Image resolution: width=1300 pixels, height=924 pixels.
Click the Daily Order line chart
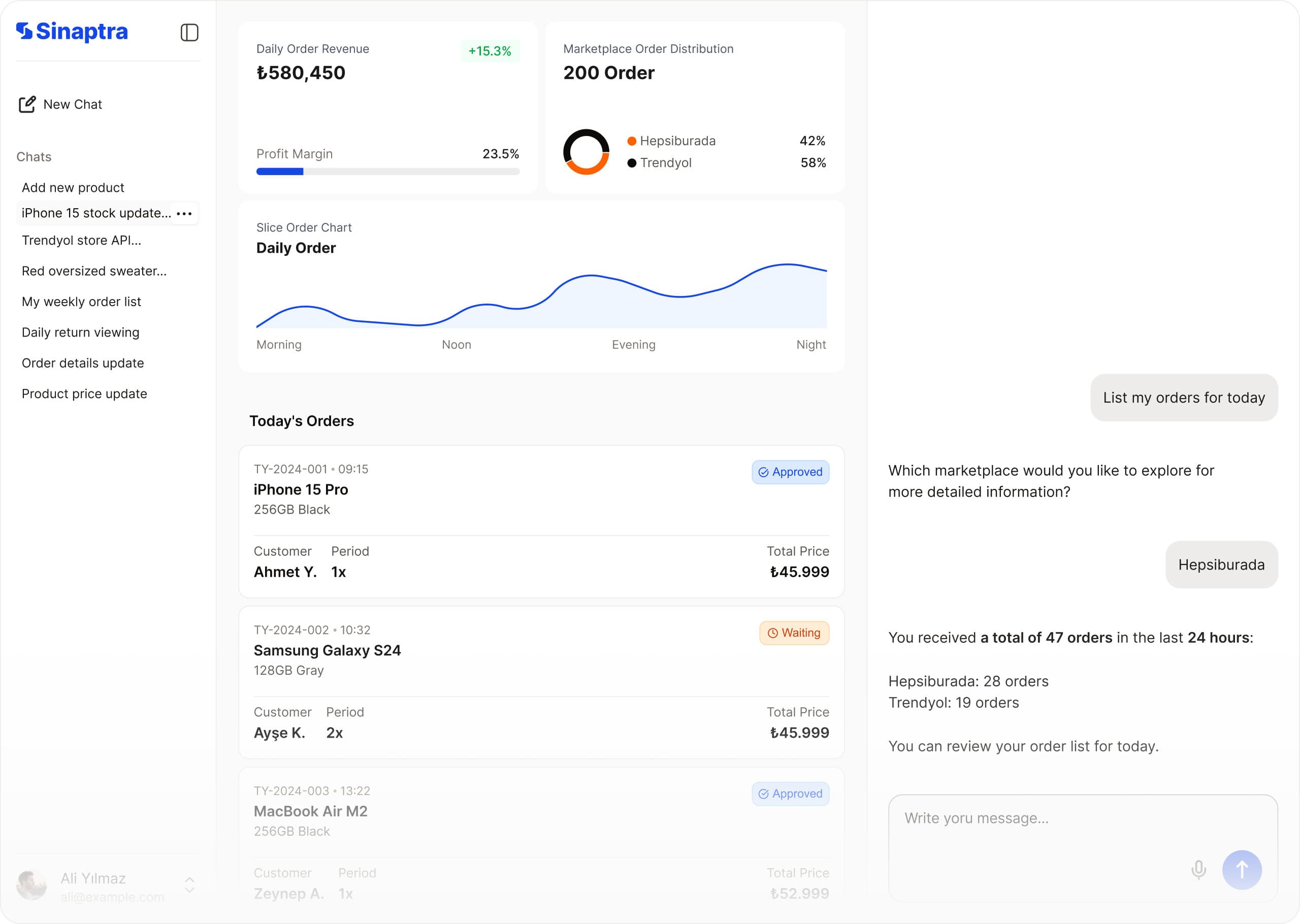pos(542,296)
